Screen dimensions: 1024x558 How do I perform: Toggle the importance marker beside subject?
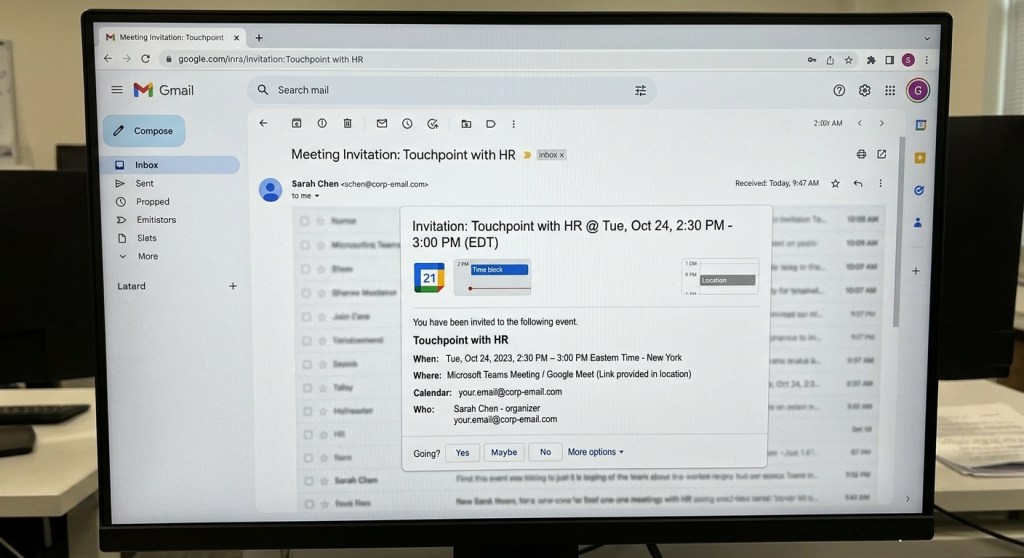[x=527, y=155]
